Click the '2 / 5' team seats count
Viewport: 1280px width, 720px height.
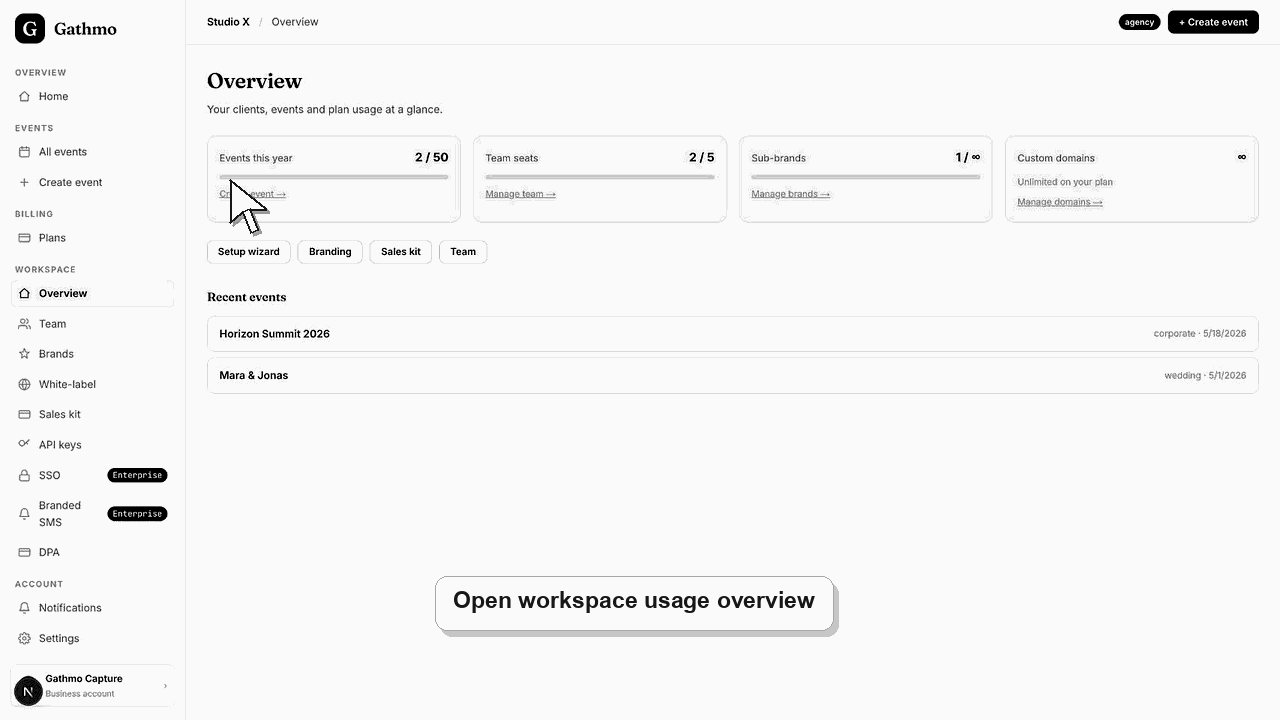pyautogui.click(x=702, y=157)
